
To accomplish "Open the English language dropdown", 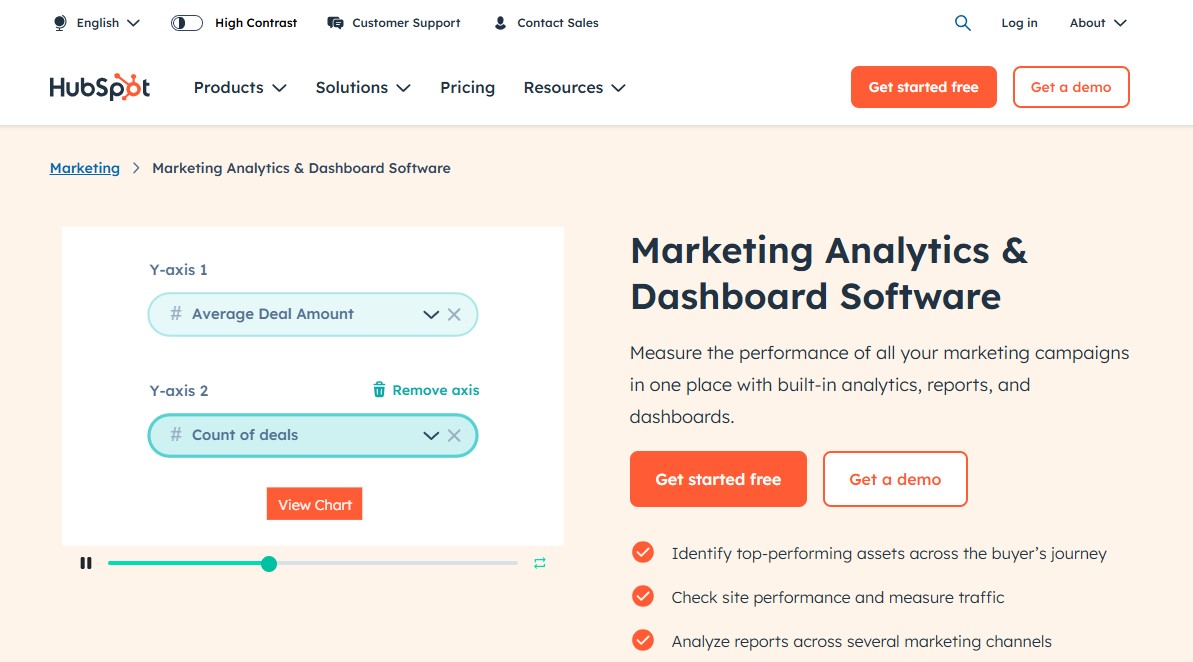I will click(x=107, y=23).
